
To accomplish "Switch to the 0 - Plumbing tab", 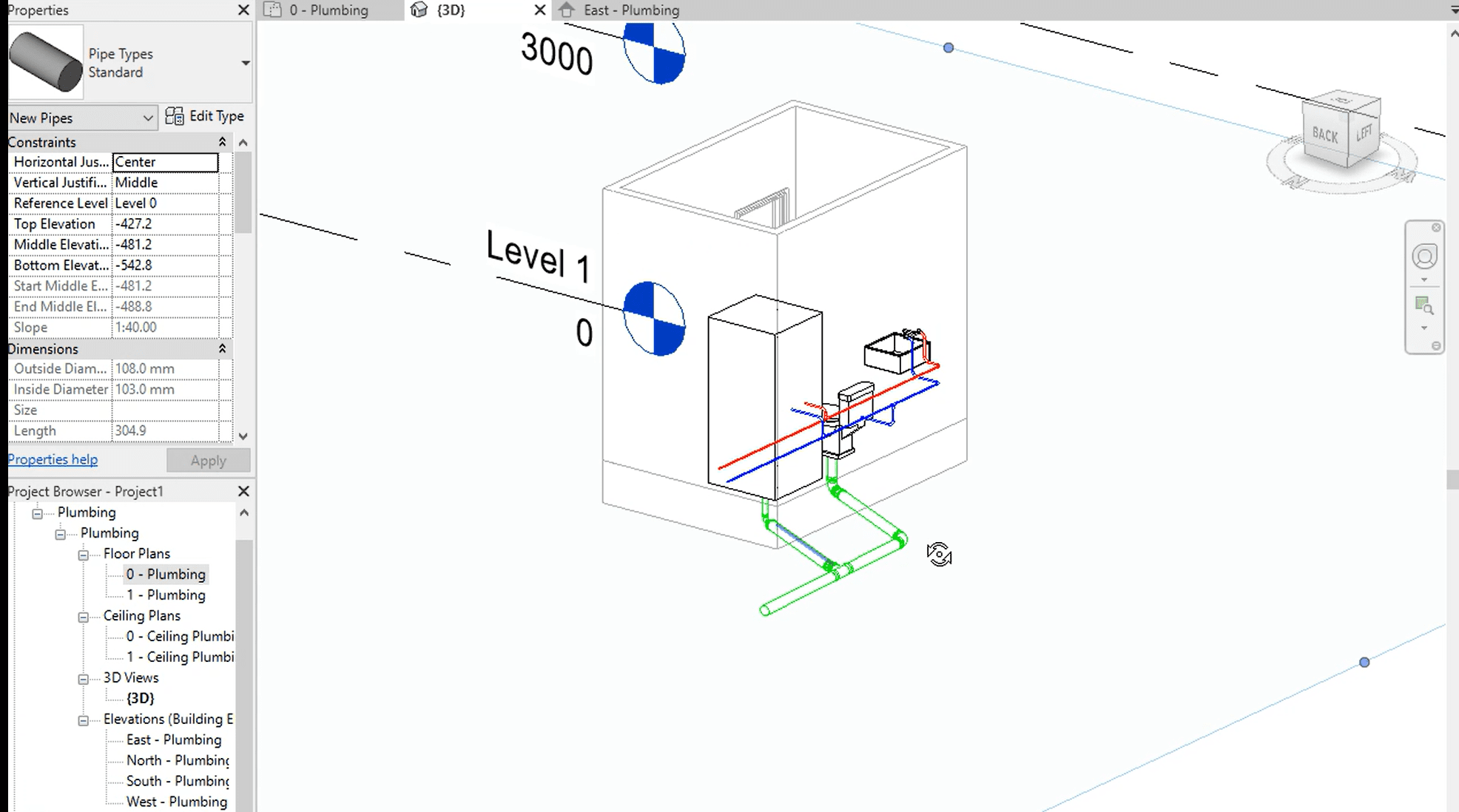I will pos(329,10).
